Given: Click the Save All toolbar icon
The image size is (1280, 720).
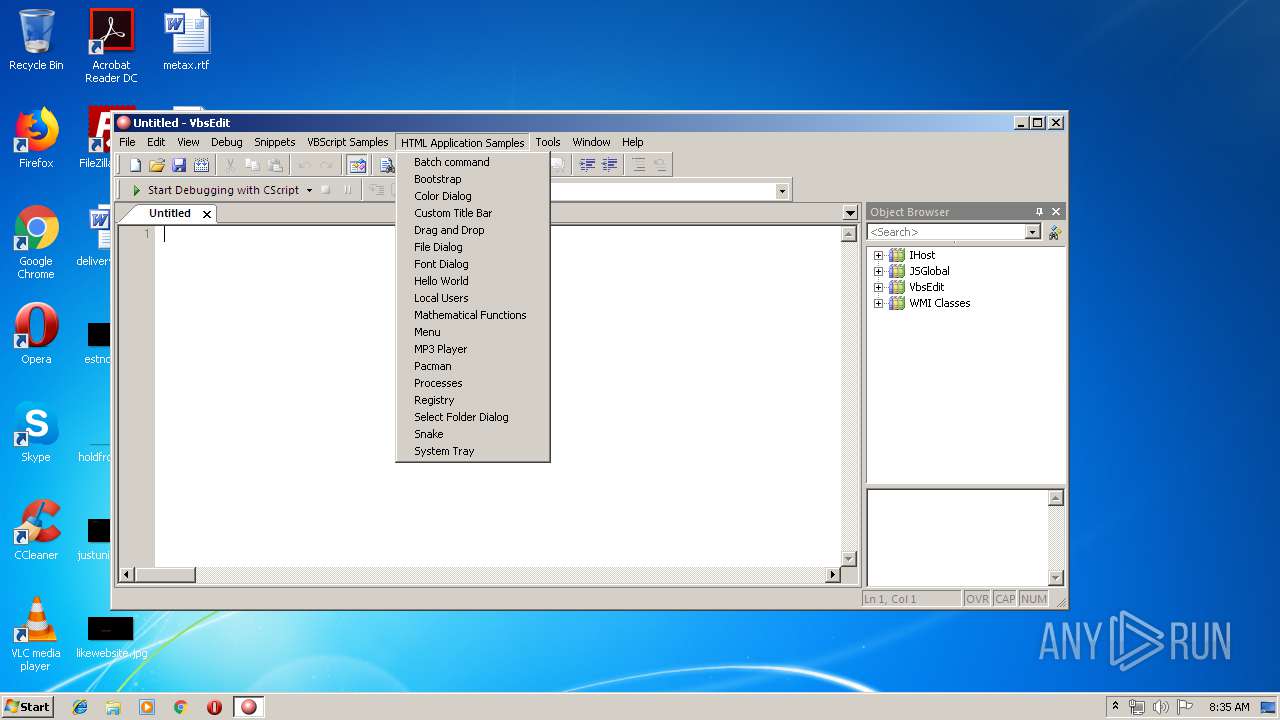Looking at the screenshot, I should pos(201,165).
